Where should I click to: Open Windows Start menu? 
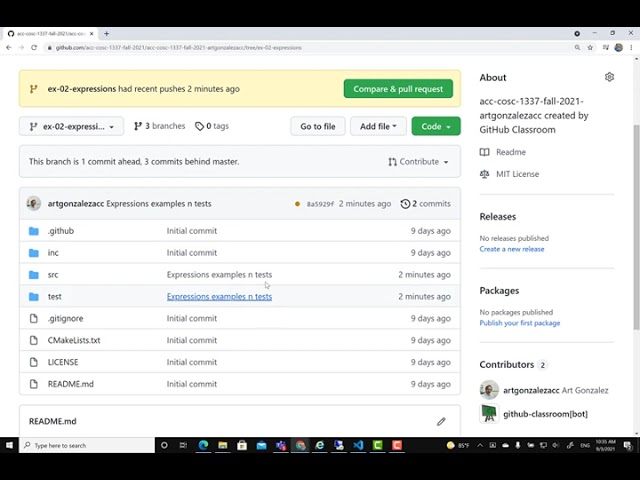tap(9, 445)
